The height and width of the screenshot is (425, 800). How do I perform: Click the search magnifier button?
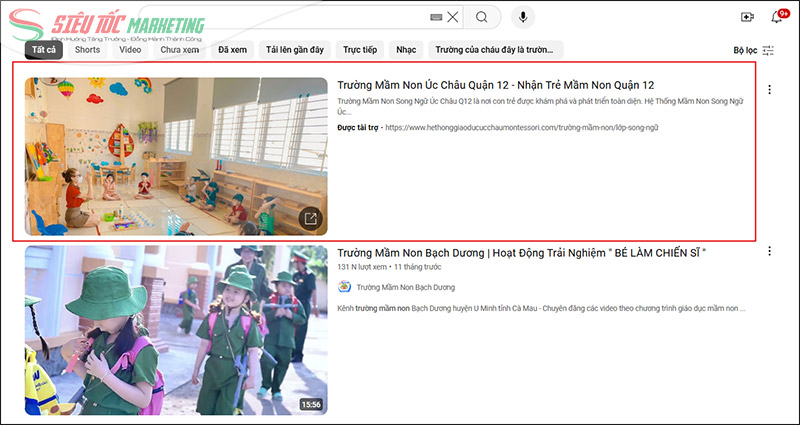(x=482, y=17)
